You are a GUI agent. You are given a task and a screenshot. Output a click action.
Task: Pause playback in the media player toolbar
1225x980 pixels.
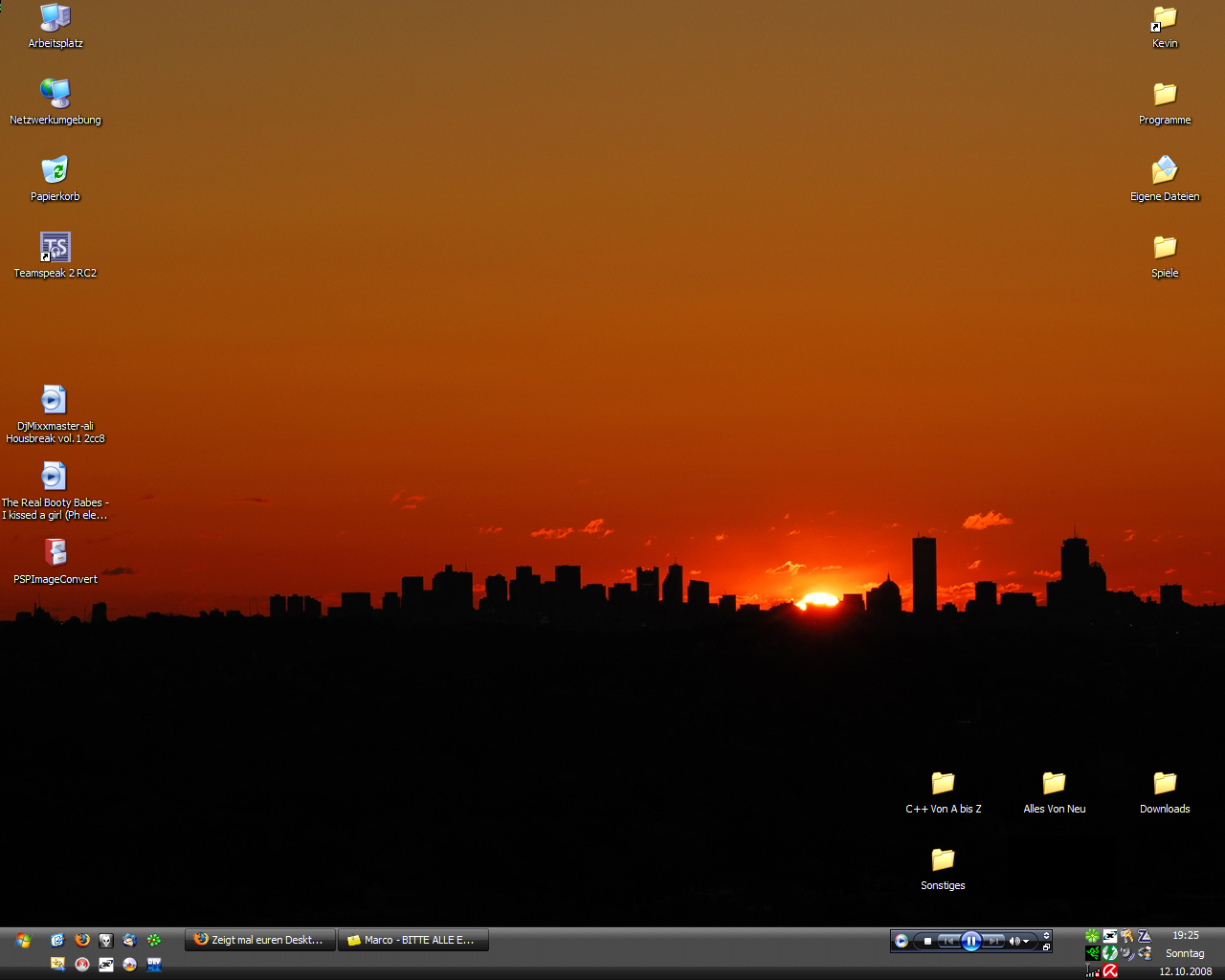[970, 941]
